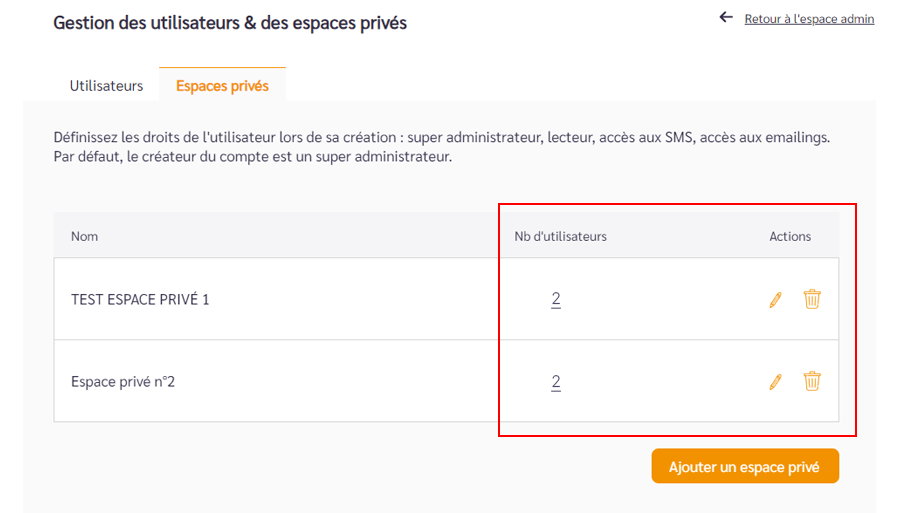Click the 'Ajouter un espace privé' button
900x513 pixels.
click(x=745, y=466)
